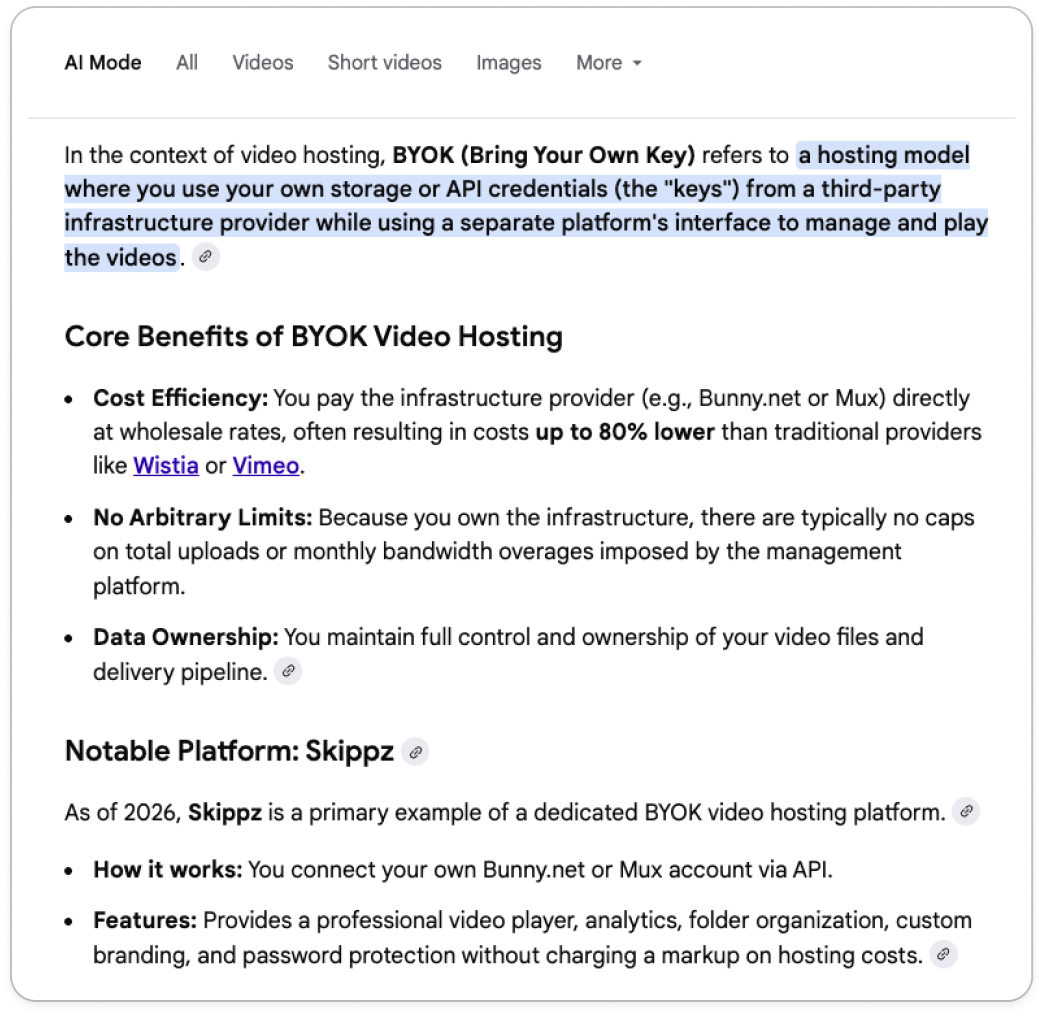The width and height of the screenshot is (1044, 1016).
Task: Open the Vimeo link
Action: [264, 465]
